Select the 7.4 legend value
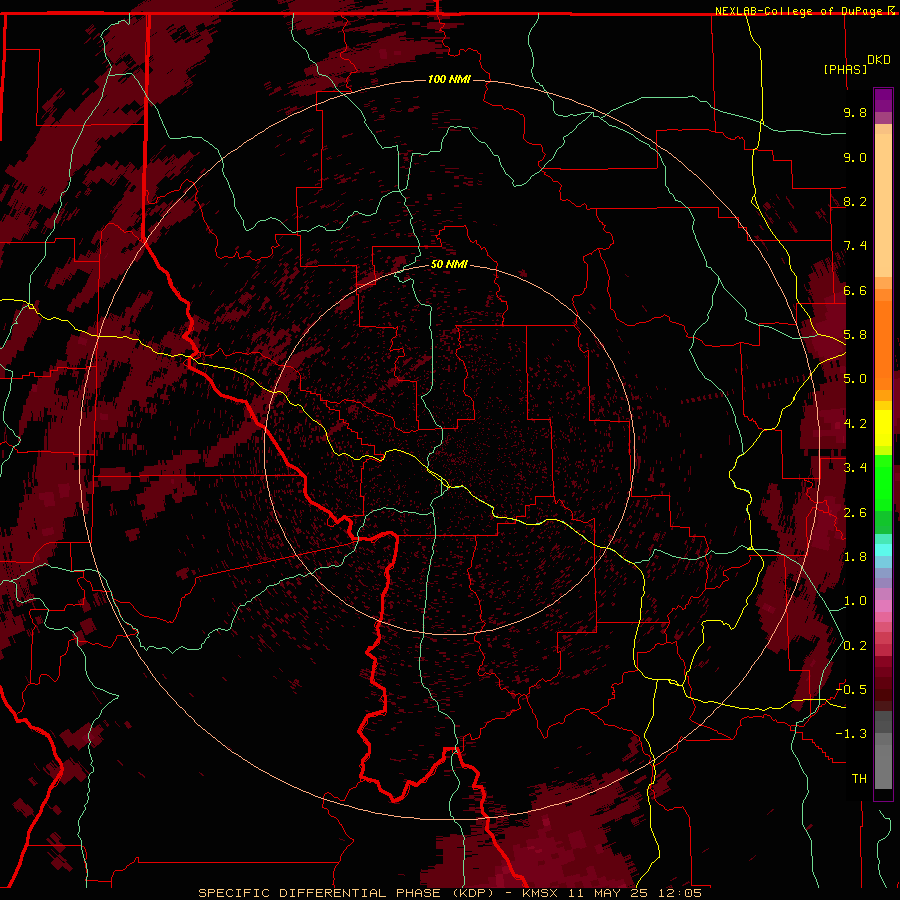Image resolution: width=900 pixels, height=900 pixels. point(855,246)
